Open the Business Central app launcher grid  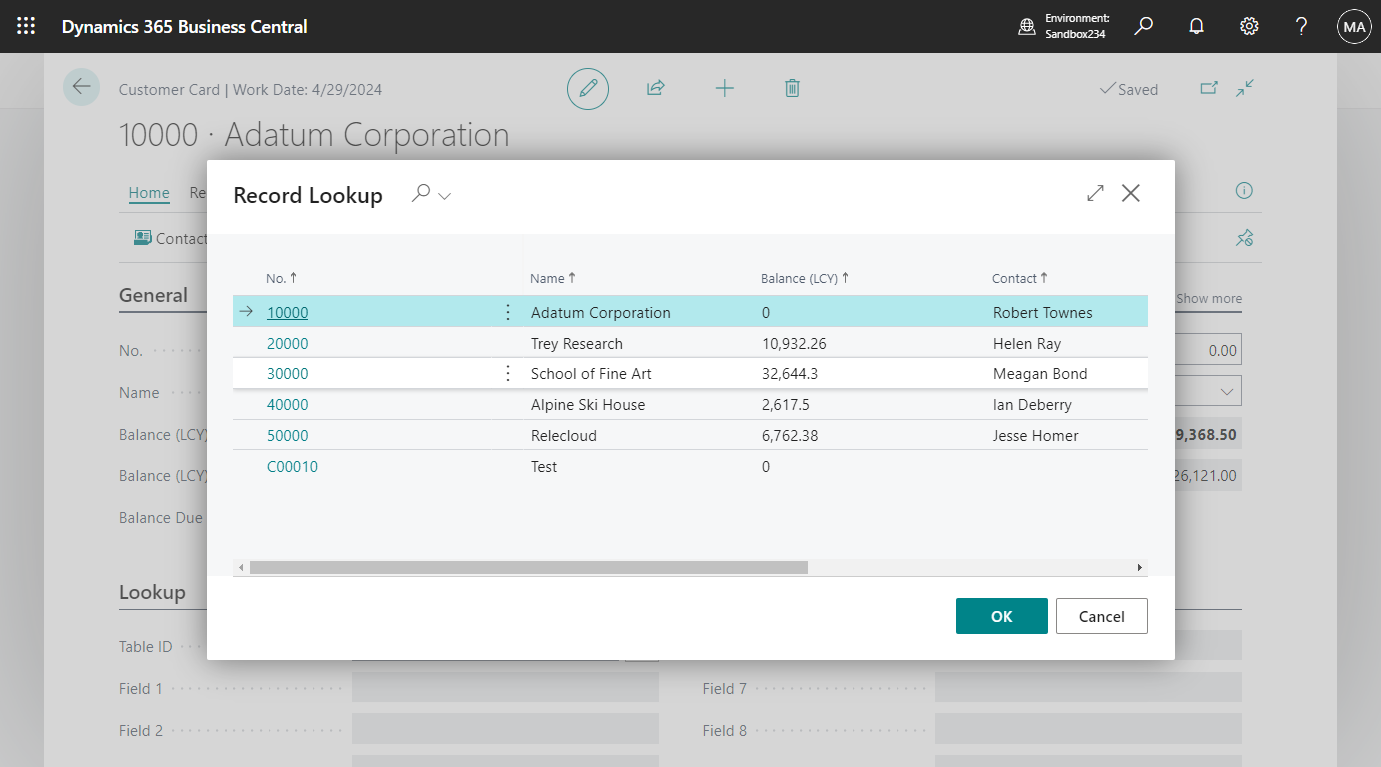[x=26, y=26]
